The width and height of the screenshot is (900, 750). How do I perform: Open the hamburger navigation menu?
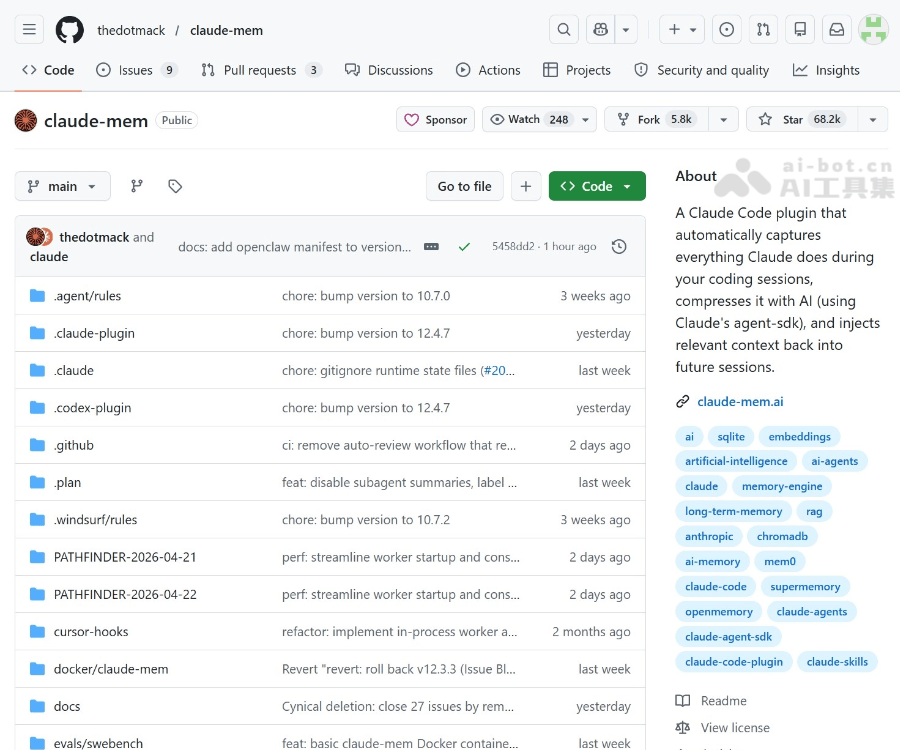tap(29, 29)
